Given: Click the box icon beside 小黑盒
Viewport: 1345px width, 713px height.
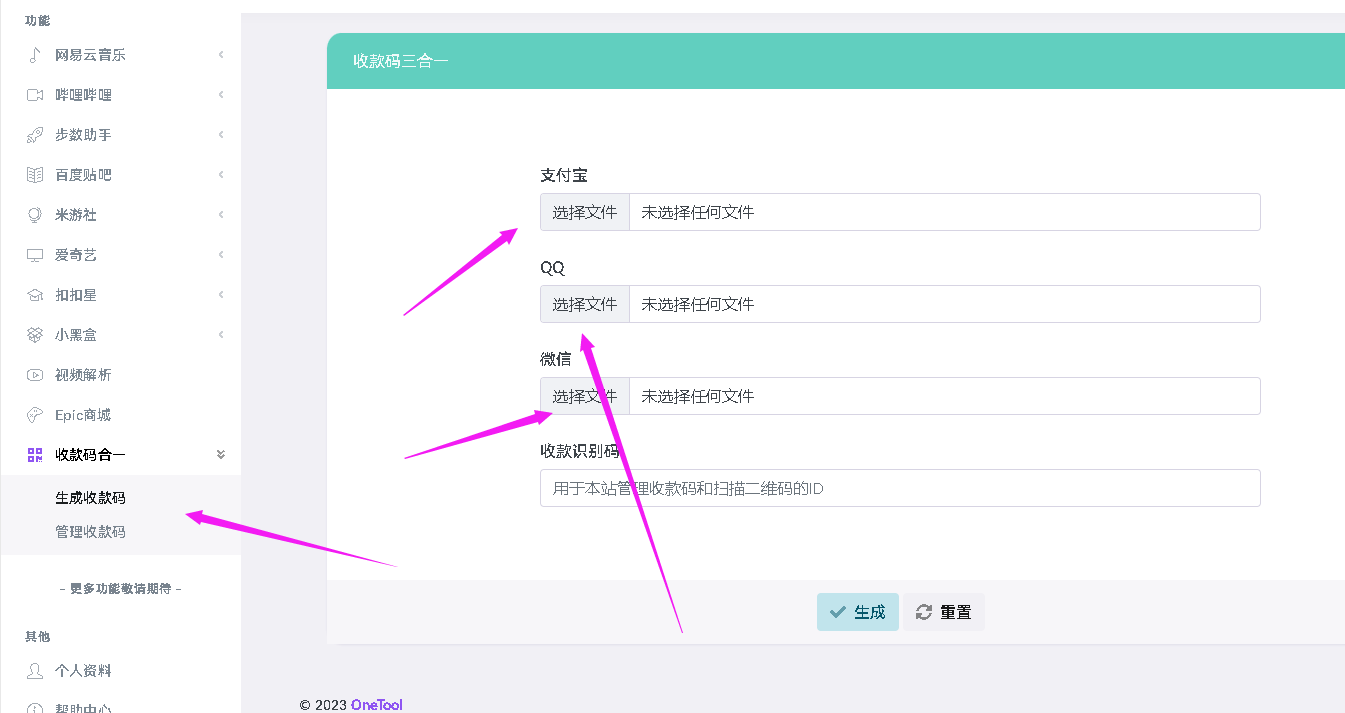Looking at the screenshot, I should point(35,335).
